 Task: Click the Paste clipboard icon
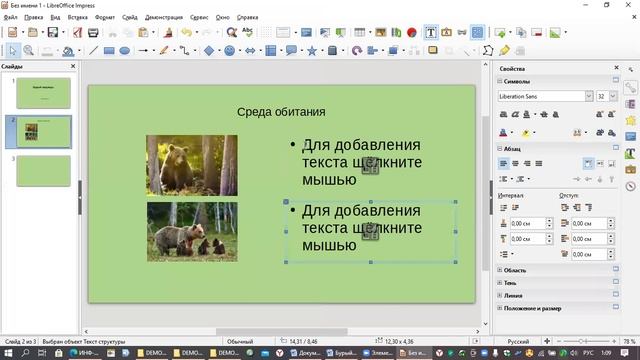pyautogui.click(x=143, y=32)
